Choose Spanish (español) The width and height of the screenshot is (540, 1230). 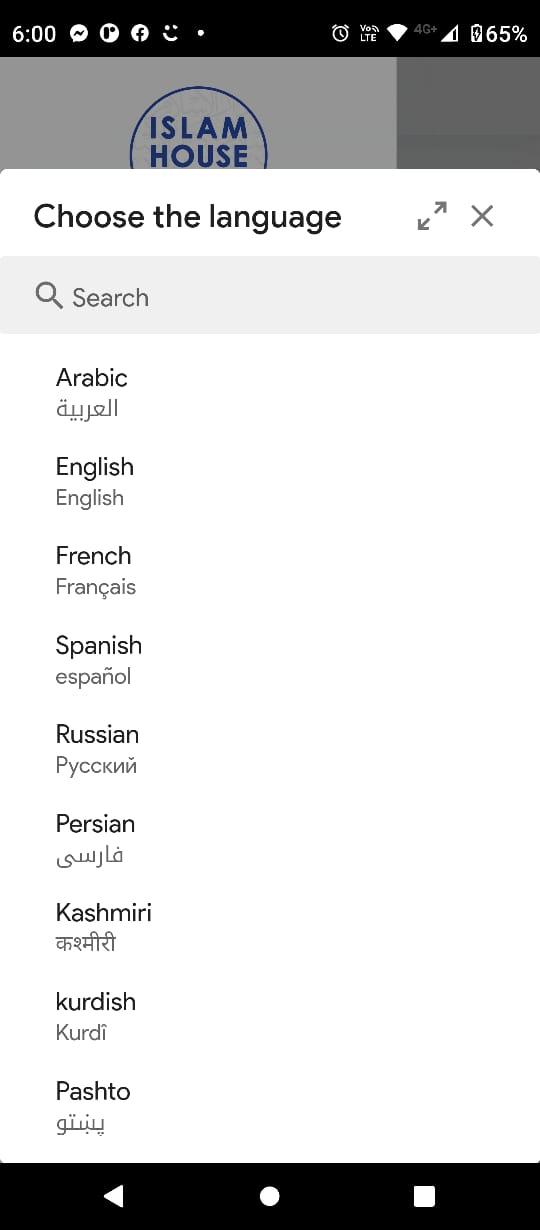[270, 660]
